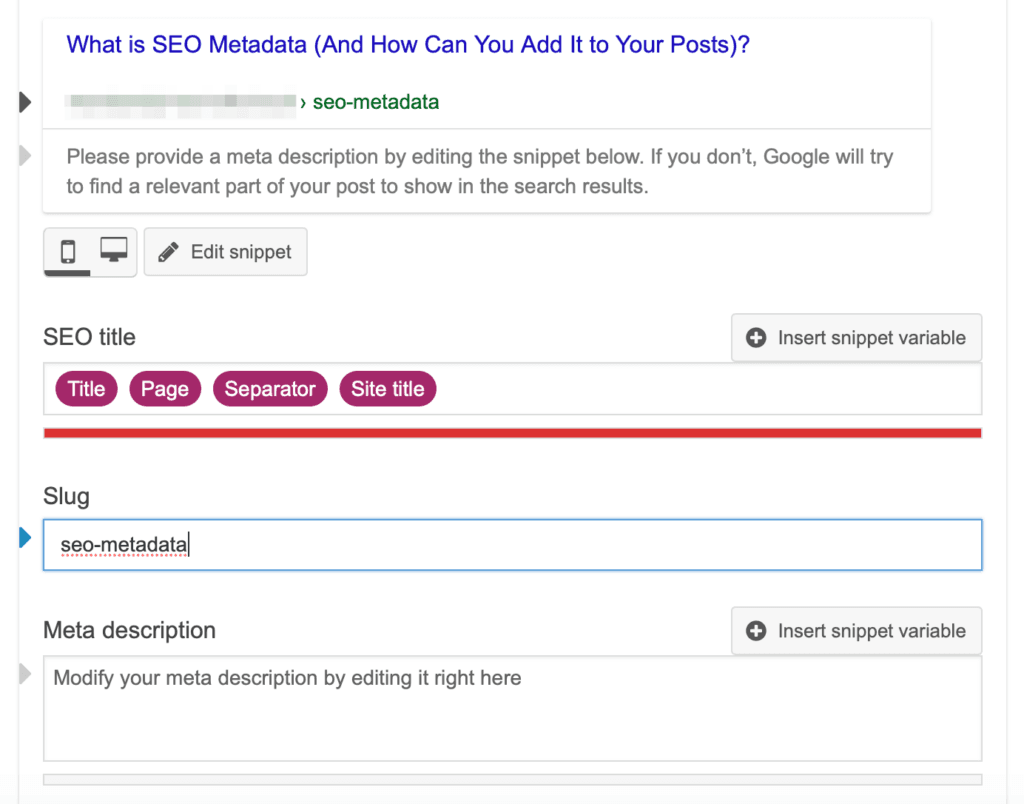Click the preview meta description placeholder text
1024x804 pixels.
point(480,171)
